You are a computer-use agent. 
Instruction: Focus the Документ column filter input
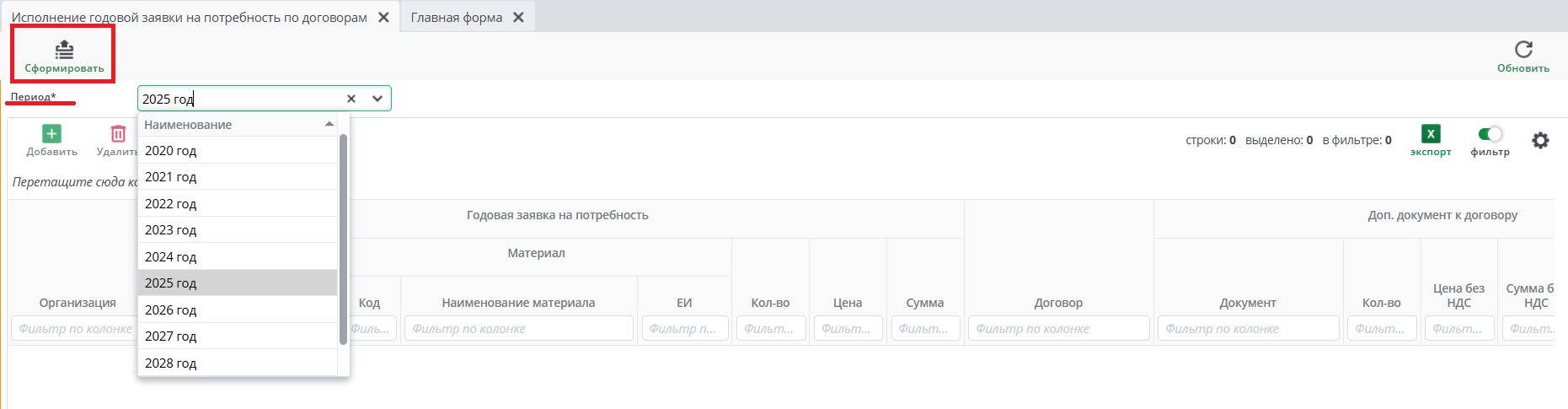point(1247,329)
